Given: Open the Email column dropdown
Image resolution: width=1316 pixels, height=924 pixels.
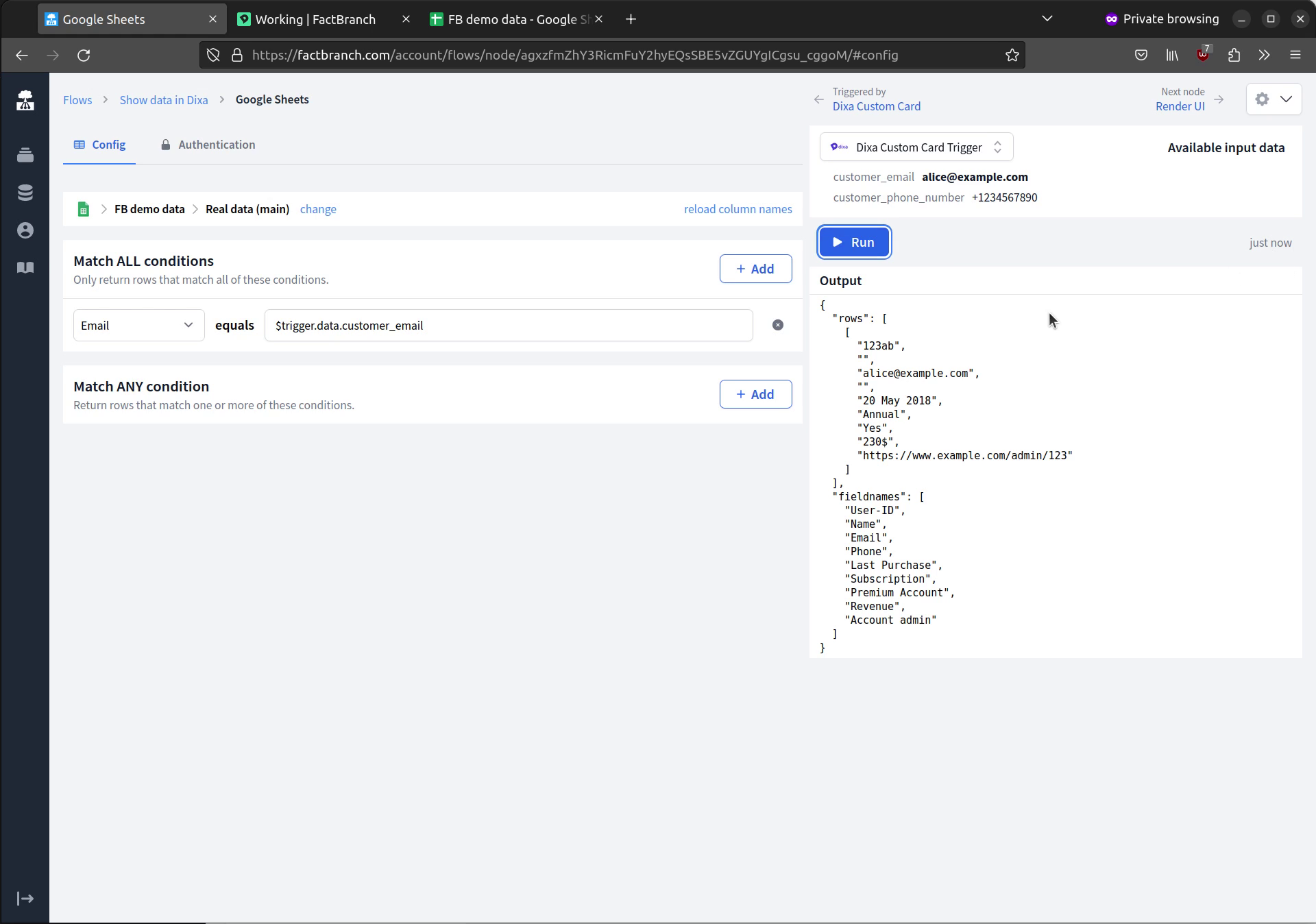Looking at the screenshot, I should [138, 325].
